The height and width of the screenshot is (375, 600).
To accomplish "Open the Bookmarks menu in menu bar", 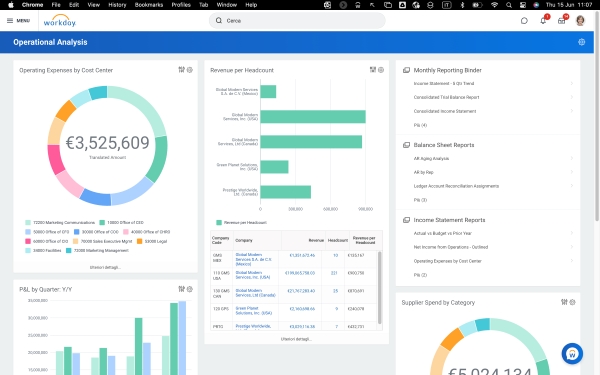I will (148, 5).
